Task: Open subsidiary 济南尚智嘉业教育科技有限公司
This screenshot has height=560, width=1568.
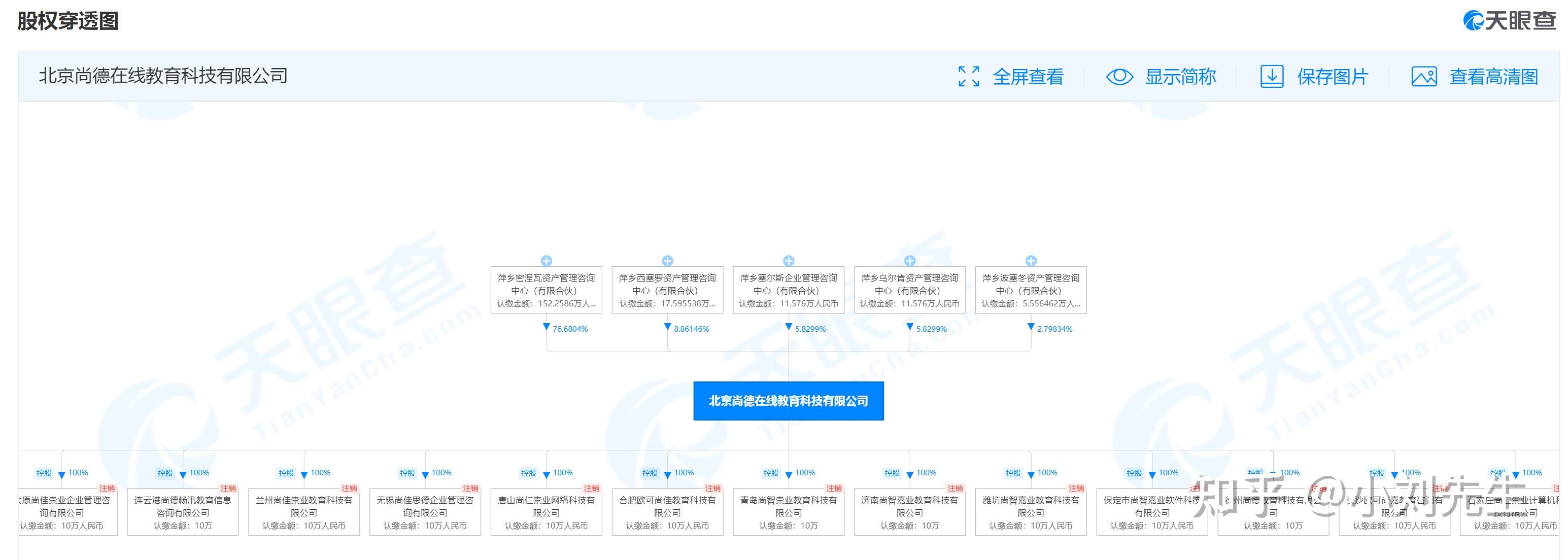Action: tap(910, 512)
